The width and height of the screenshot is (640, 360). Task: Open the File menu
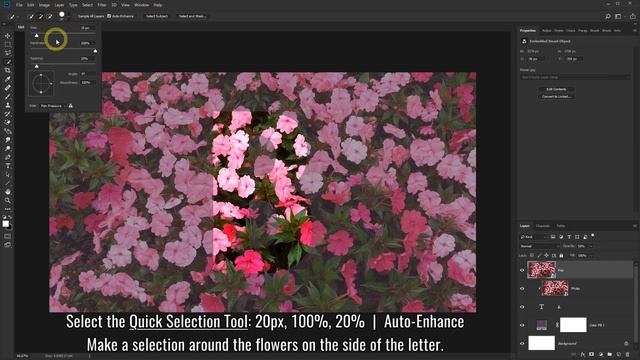19,5
